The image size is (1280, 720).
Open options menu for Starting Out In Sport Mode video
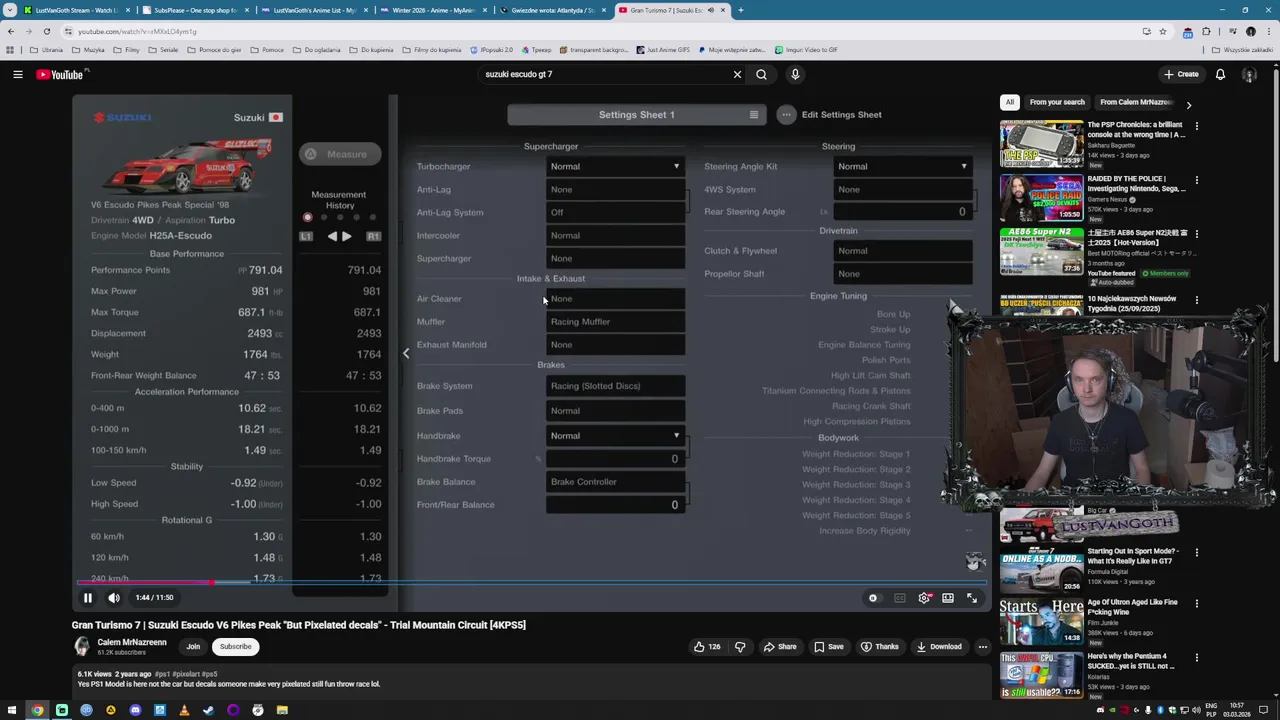(x=1196, y=553)
